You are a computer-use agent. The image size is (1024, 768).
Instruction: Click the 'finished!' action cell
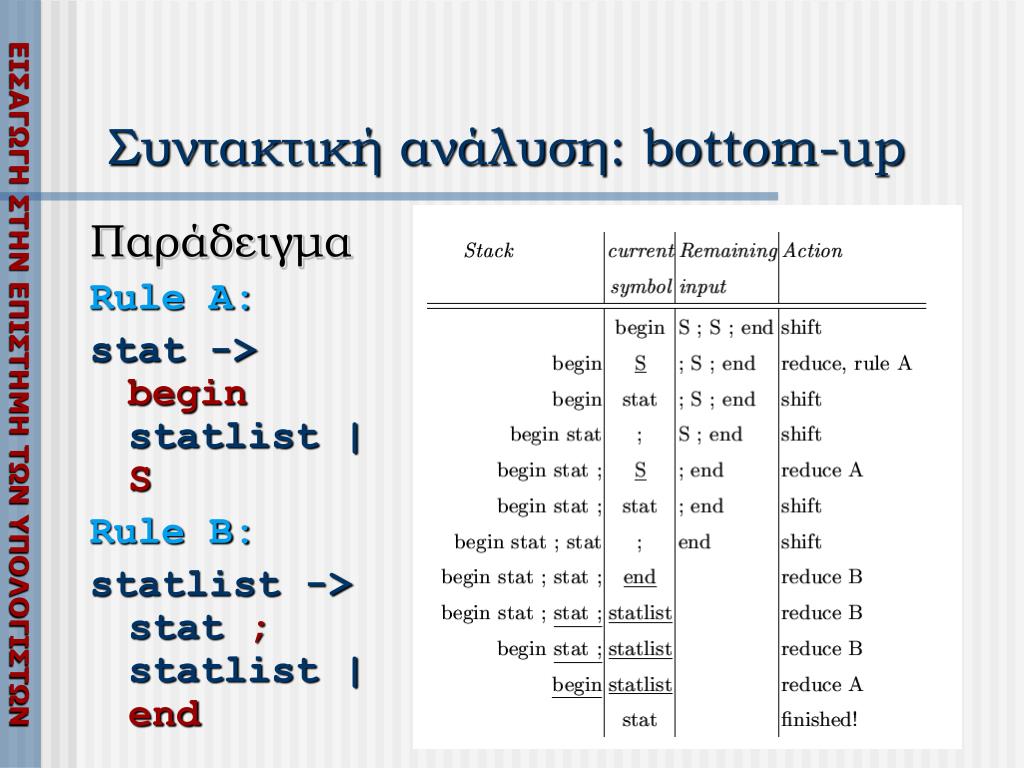tap(819, 720)
